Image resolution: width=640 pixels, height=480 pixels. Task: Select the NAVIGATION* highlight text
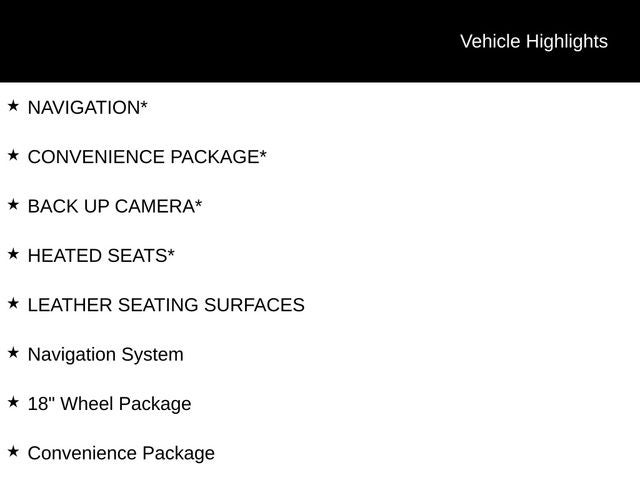pyautogui.click(x=87, y=108)
